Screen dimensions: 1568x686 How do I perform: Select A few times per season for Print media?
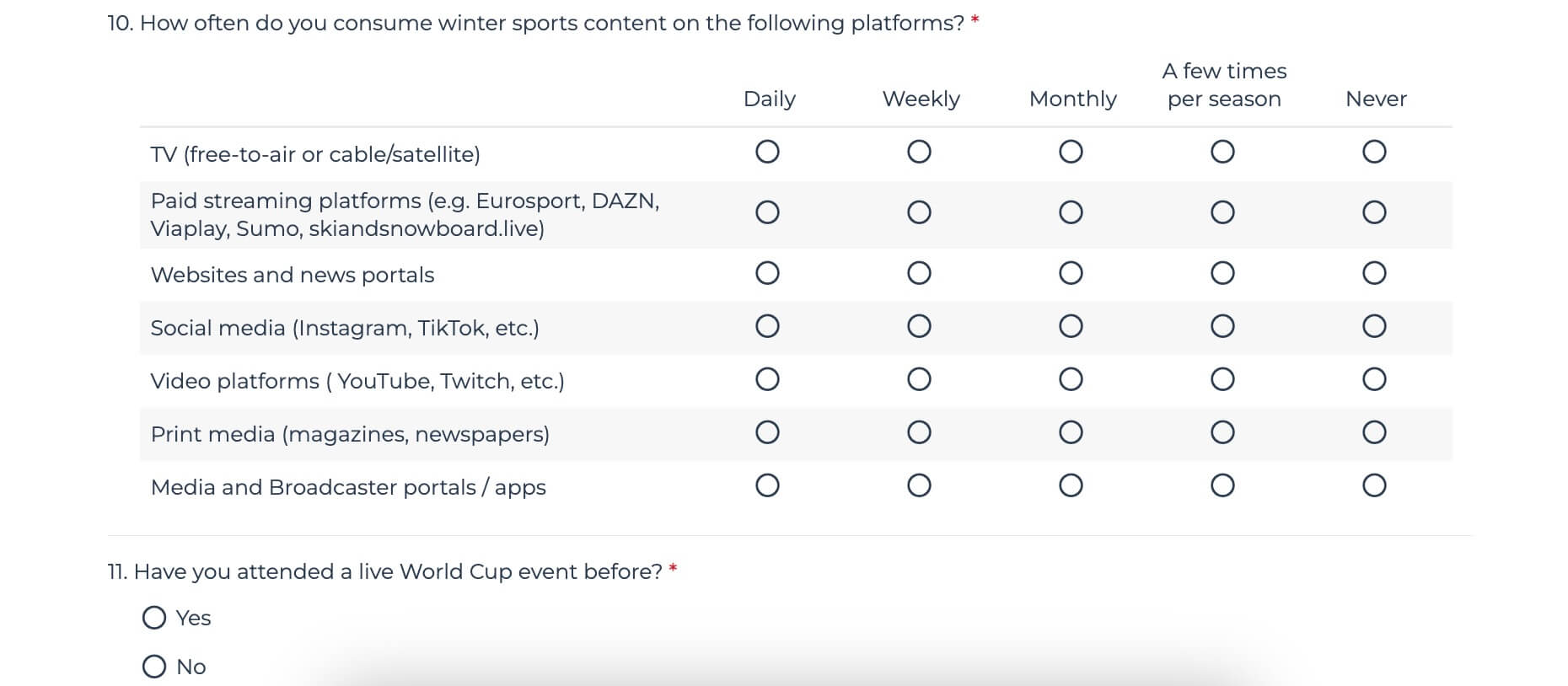point(1222,432)
